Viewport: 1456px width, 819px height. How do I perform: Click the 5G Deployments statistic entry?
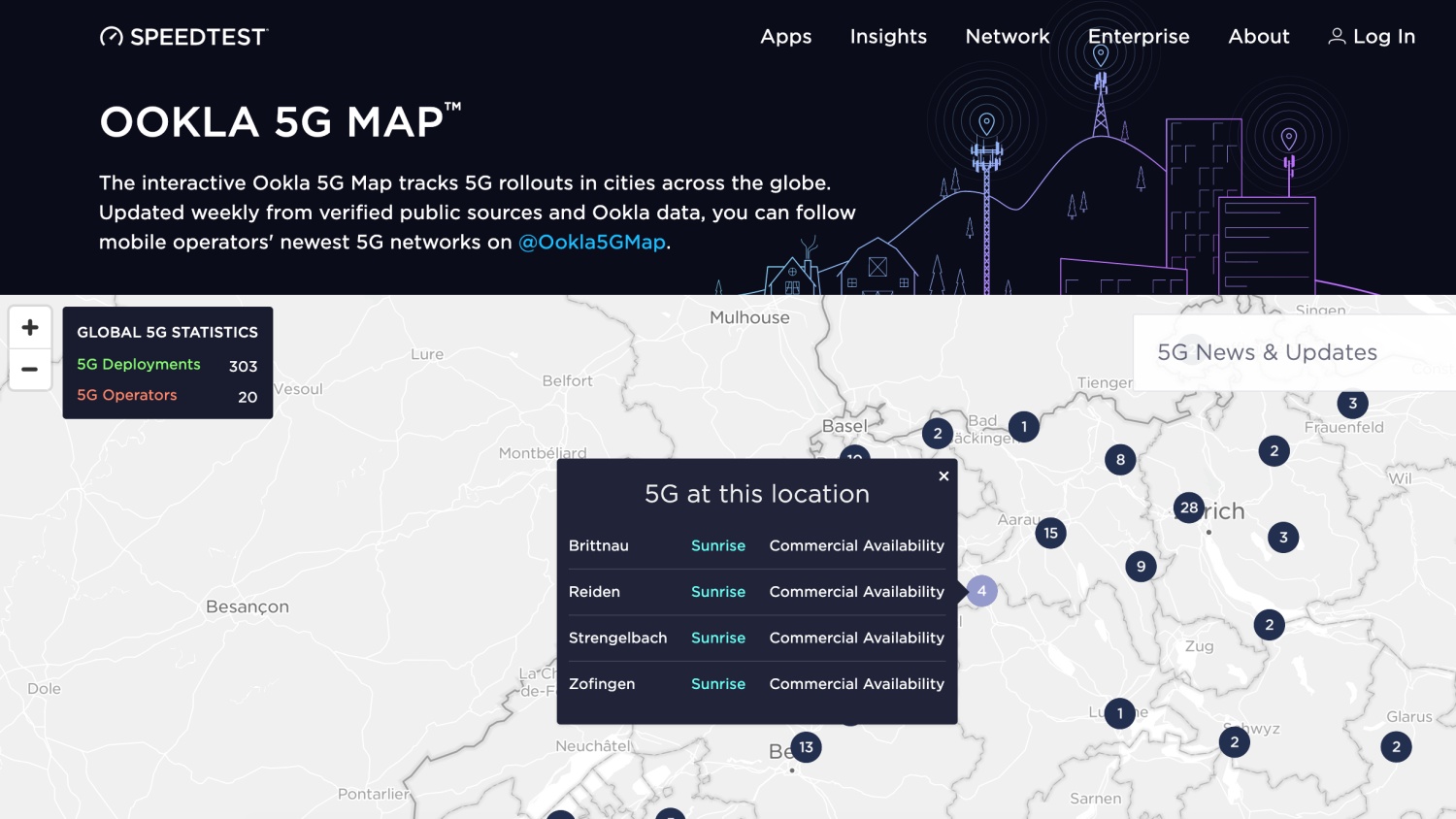coord(138,364)
